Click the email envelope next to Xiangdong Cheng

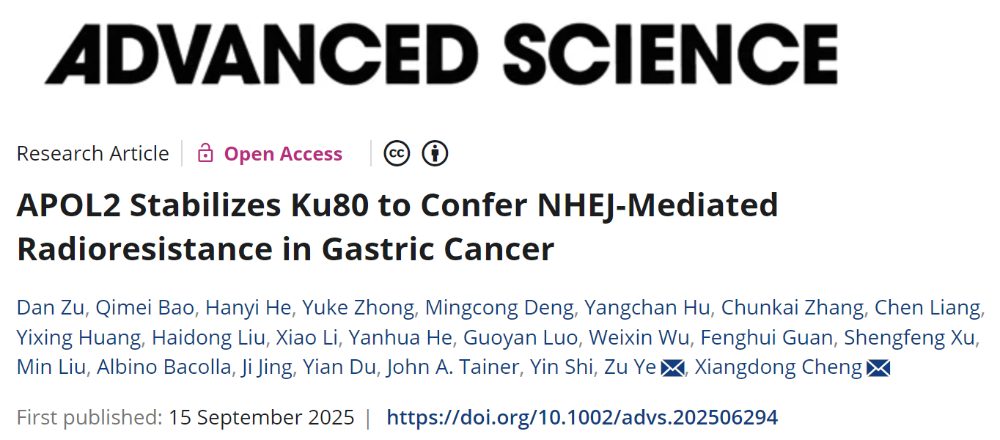878,368
